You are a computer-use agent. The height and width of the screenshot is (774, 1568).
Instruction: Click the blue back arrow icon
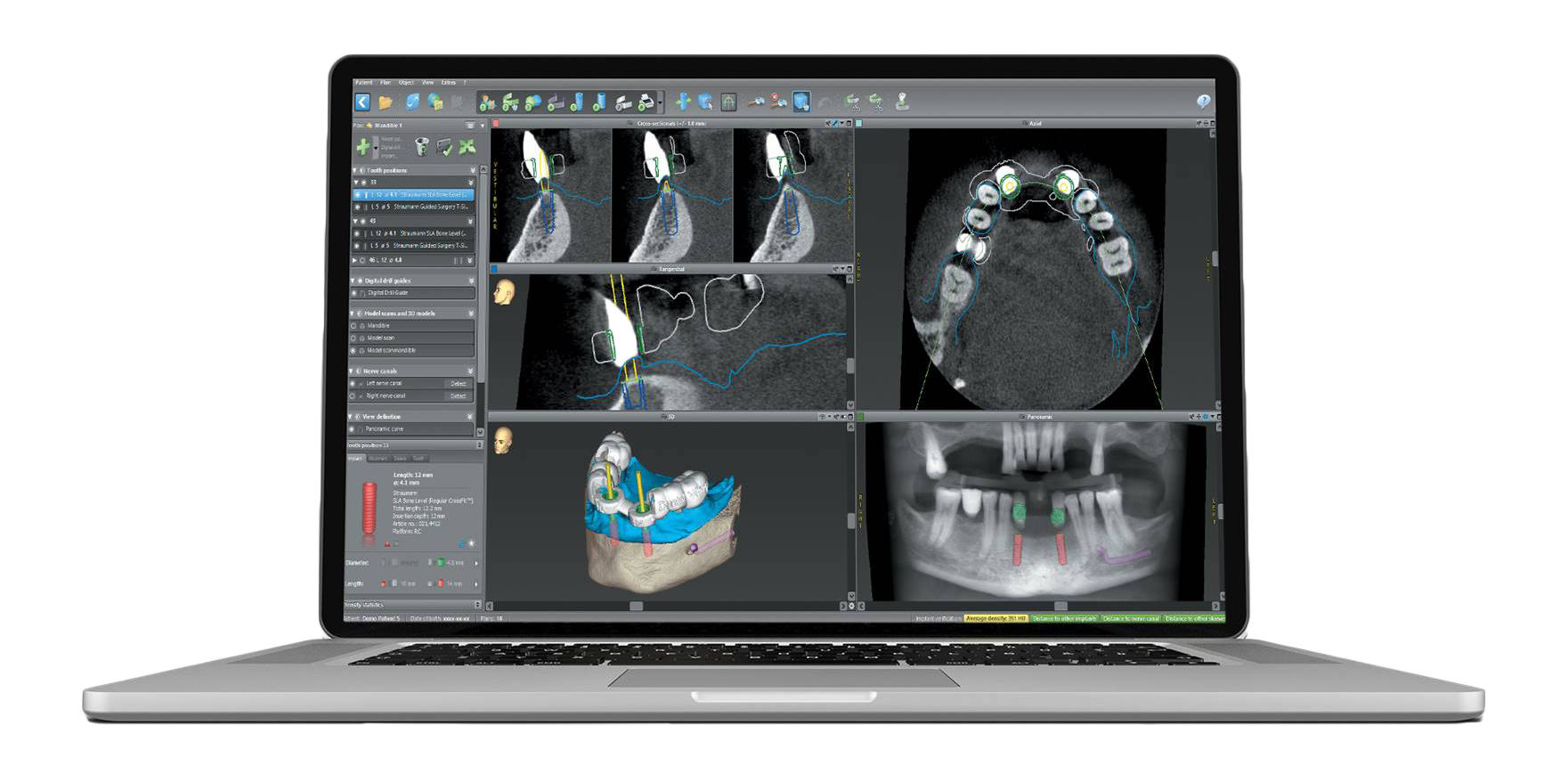click(x=362, y=102)
